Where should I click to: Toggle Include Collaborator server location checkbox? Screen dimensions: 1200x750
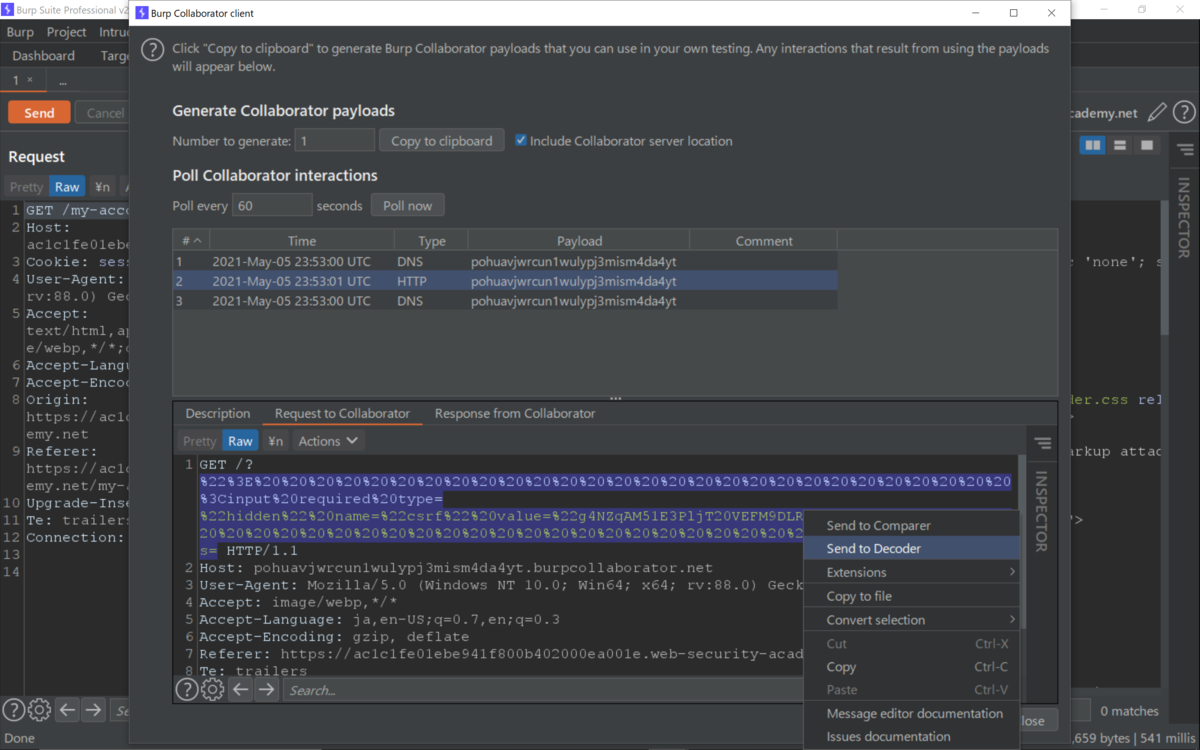(520, 140)
